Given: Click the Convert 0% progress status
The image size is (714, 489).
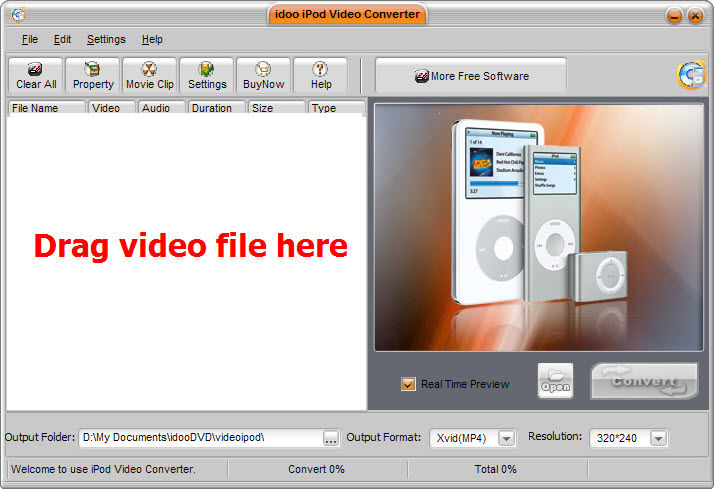Looking at the screenshot, I should point(316,469).
